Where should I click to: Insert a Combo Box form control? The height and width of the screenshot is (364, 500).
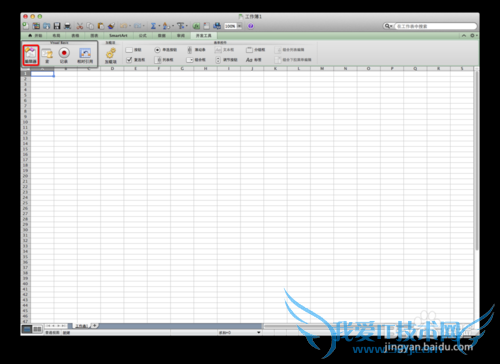tap(196, 60)
